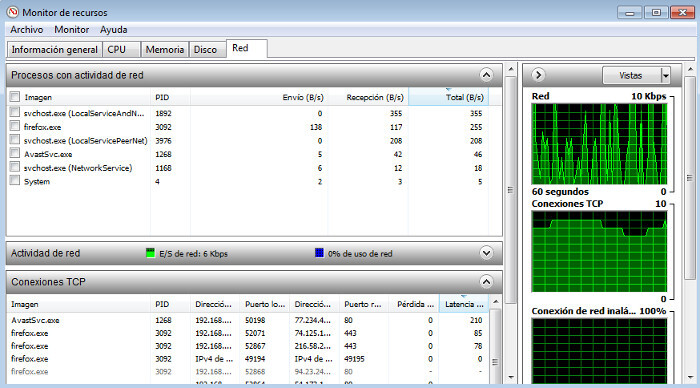Click the graphs pane scrollbar thumb
Image resolution: width=700 pixels, height=388 pixels.
pyautogui.click(x=690, y=178)
